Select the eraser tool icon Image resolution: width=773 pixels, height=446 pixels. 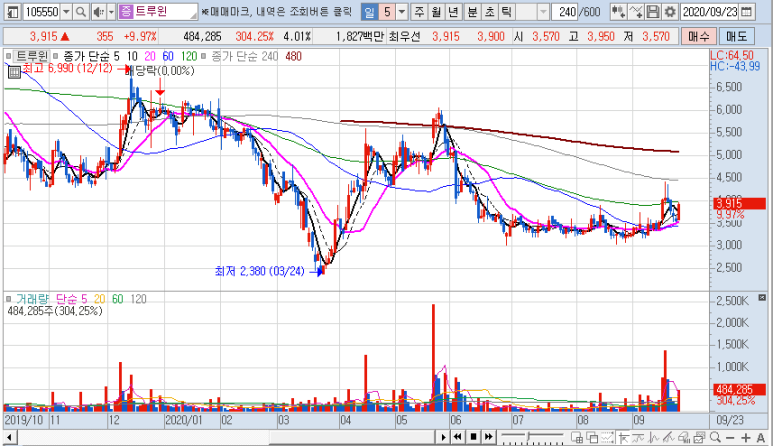click(684, 437)
